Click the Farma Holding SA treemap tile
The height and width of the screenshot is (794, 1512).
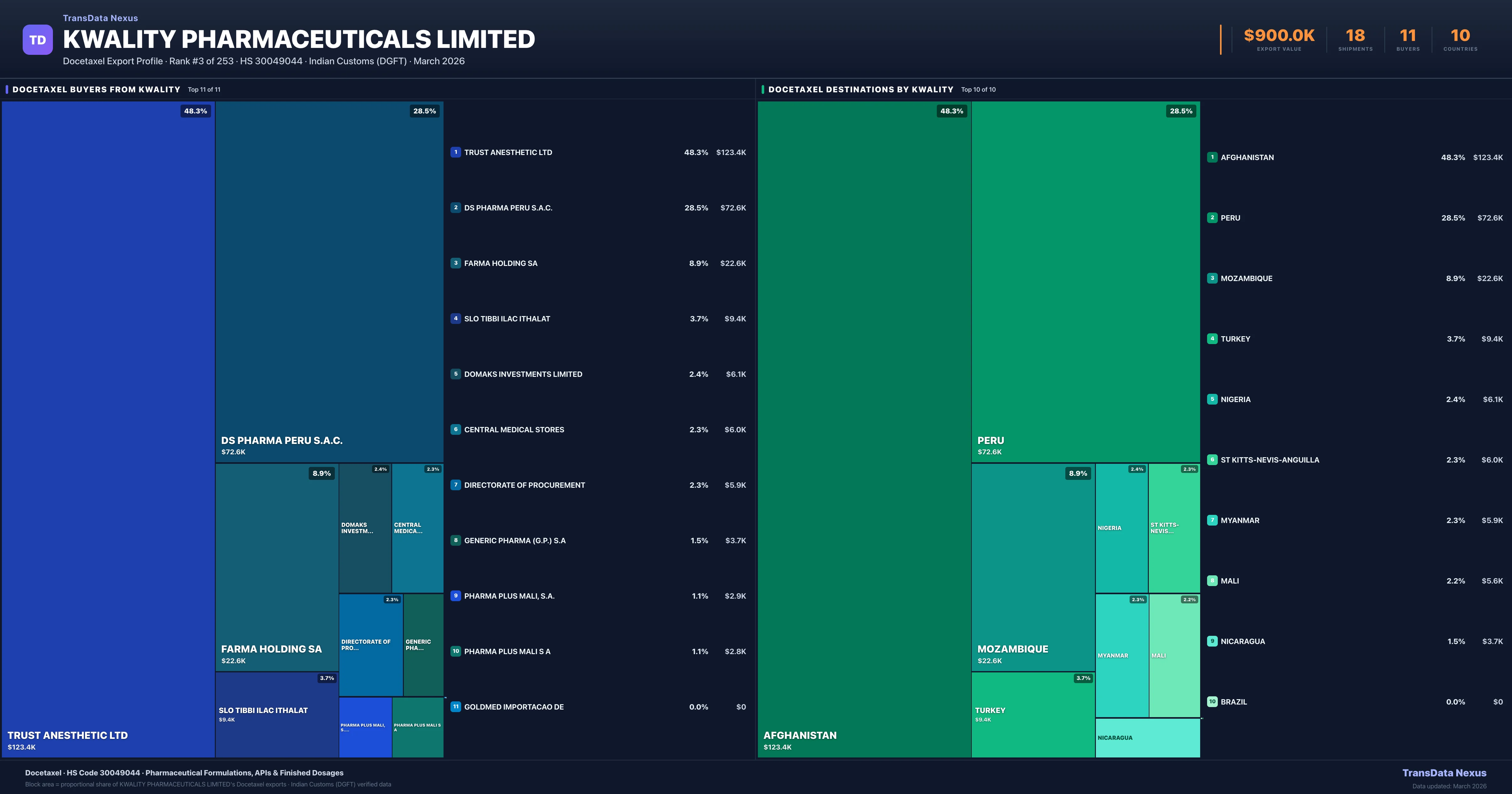[277, 567]
